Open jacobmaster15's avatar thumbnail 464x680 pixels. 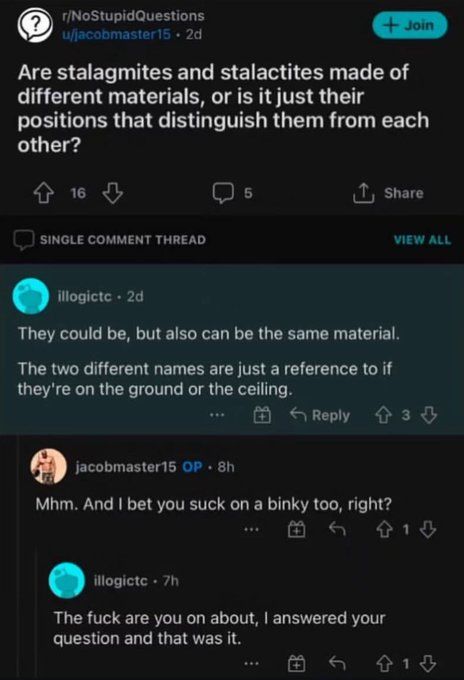pyautogui.click(x=48, y=467)
